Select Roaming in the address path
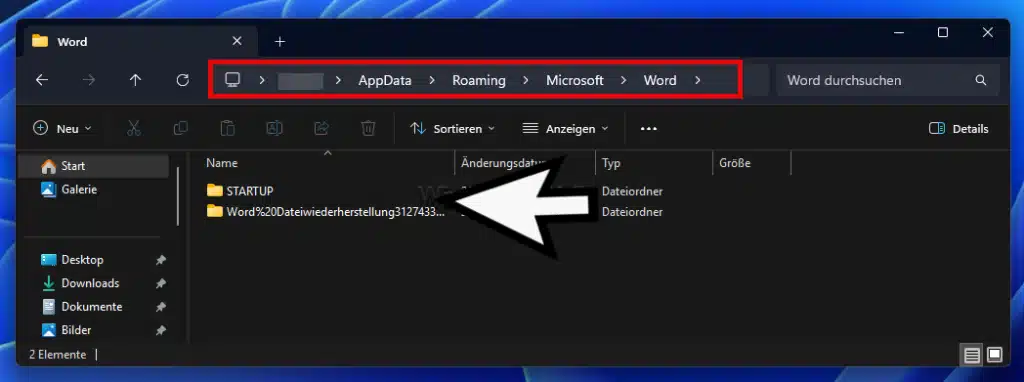Viewport: 1024px width, 382px height. [479, 80]
